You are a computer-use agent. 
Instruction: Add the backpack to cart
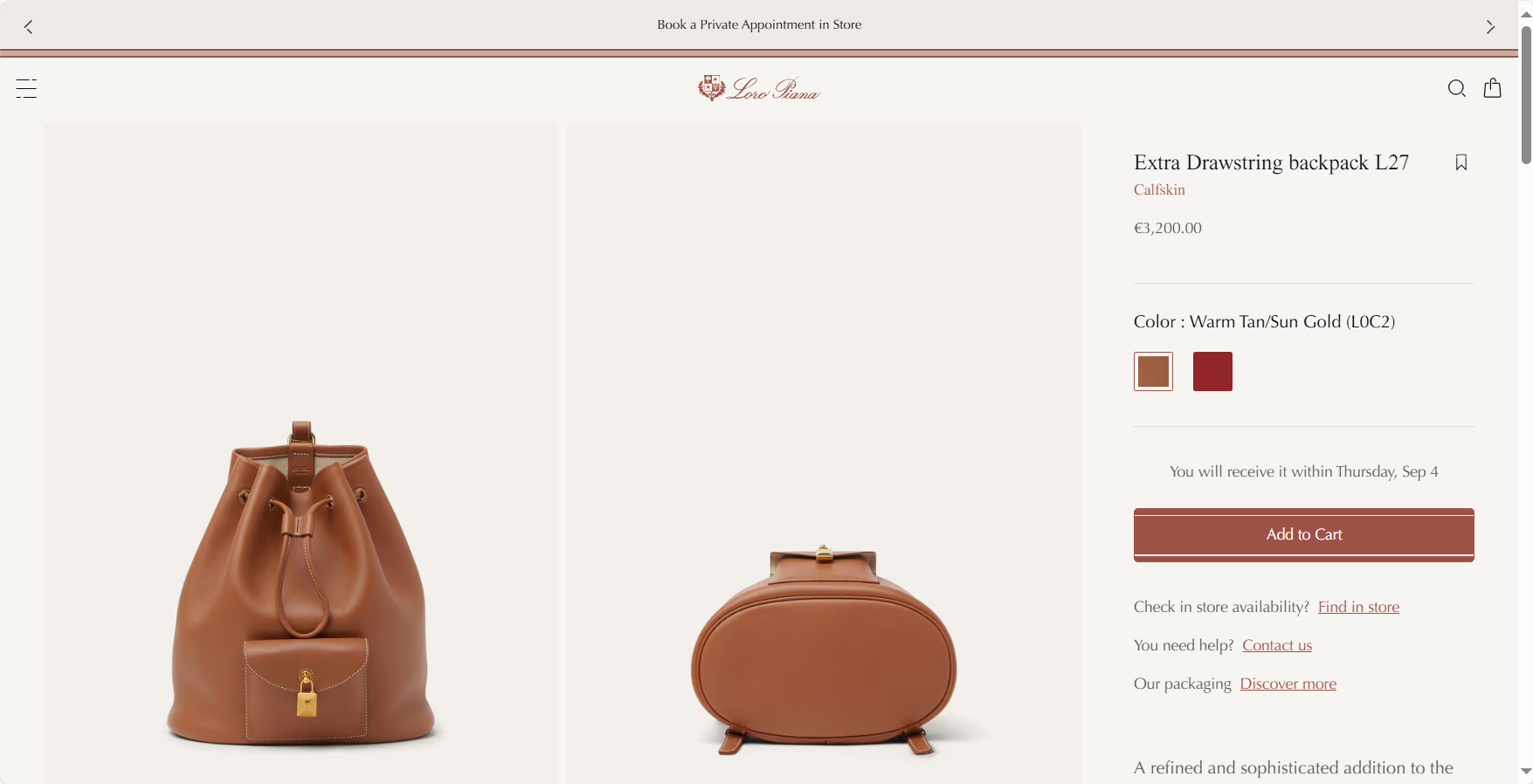(x=1303, y=534)
